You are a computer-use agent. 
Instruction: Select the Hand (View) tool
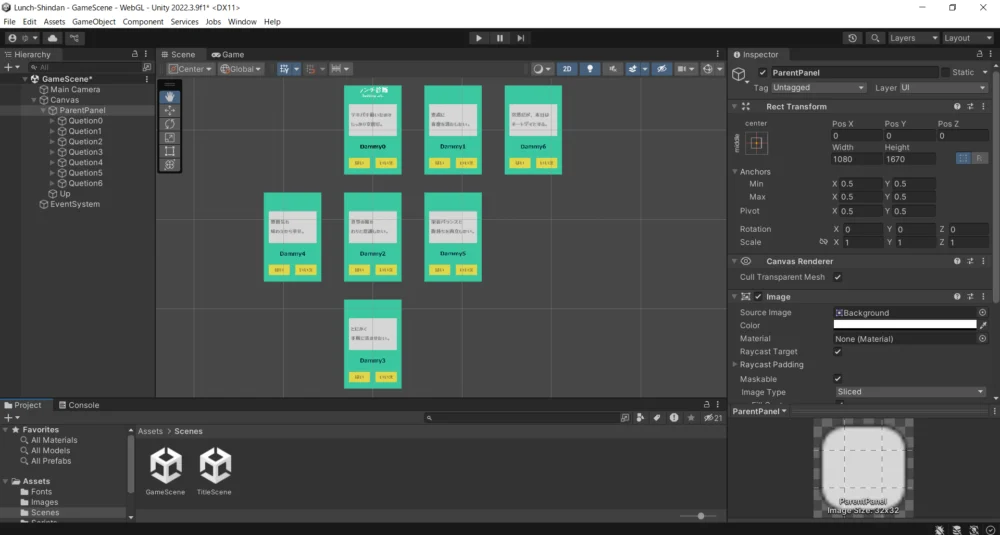click(x=169, y=97)
